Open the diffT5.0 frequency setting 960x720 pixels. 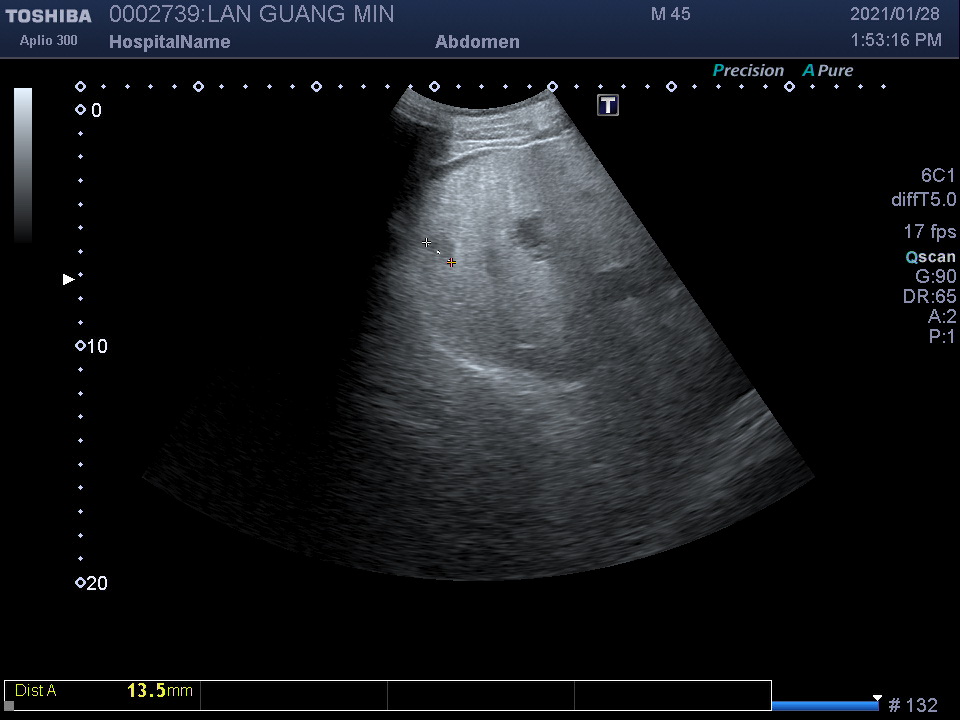tap(923, 200)
